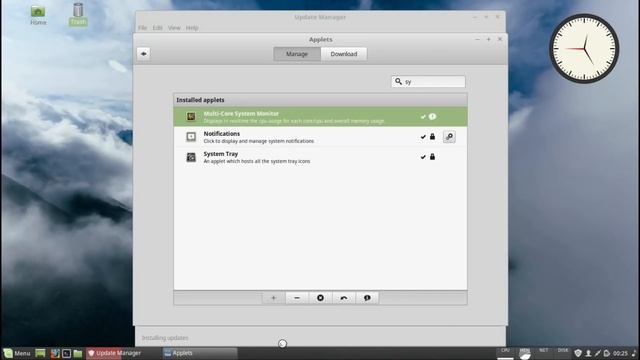
Task: Click the checkmark on the System Tray row
Action: coord(423,157)
